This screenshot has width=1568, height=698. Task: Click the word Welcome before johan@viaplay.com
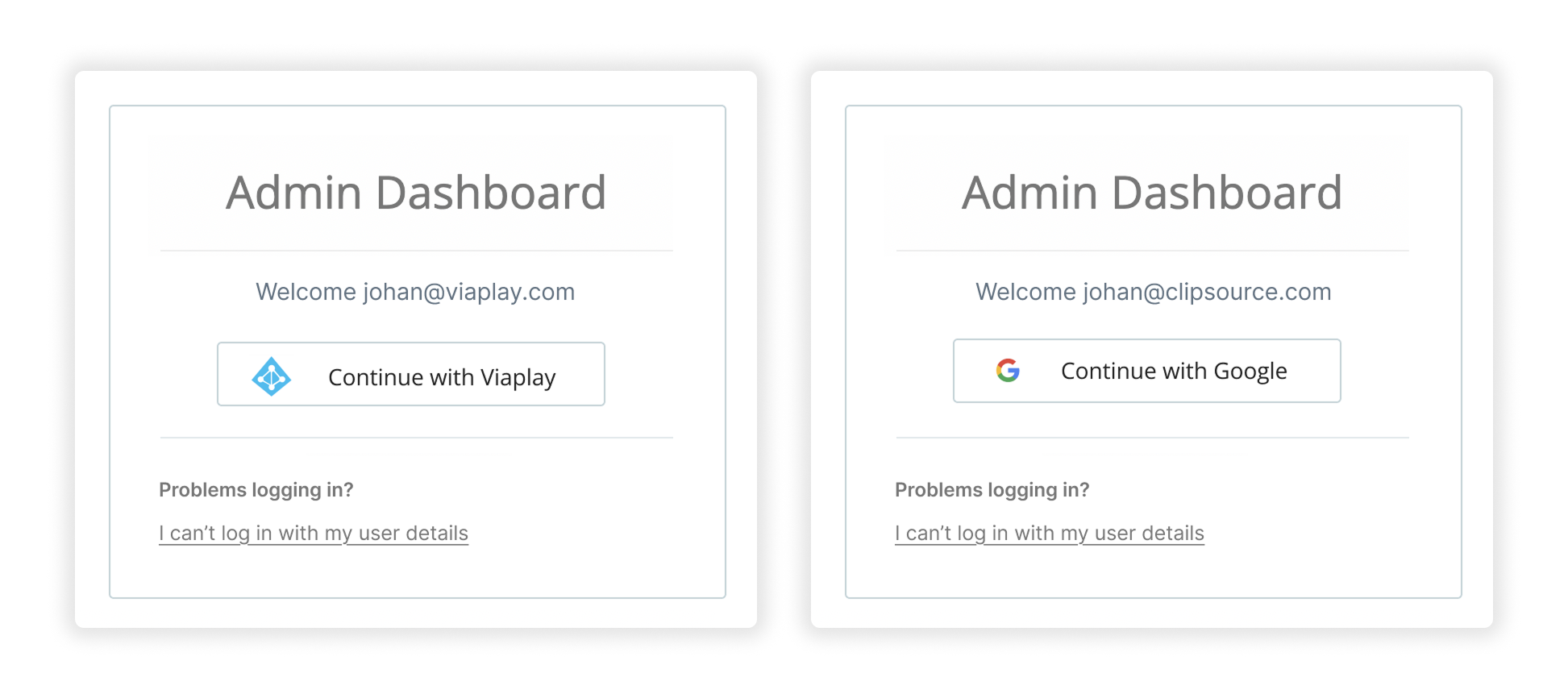pos(306,292)
